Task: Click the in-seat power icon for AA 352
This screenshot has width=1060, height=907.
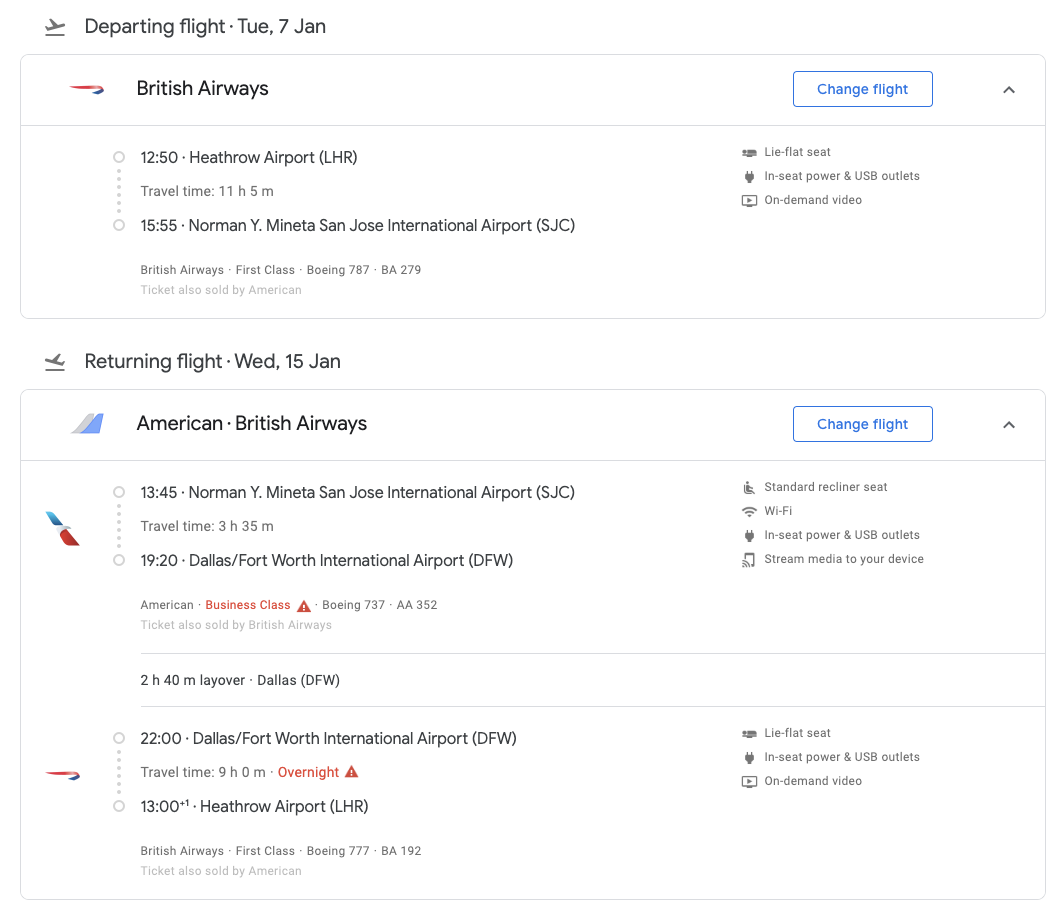Action: (x=749, y=536)
